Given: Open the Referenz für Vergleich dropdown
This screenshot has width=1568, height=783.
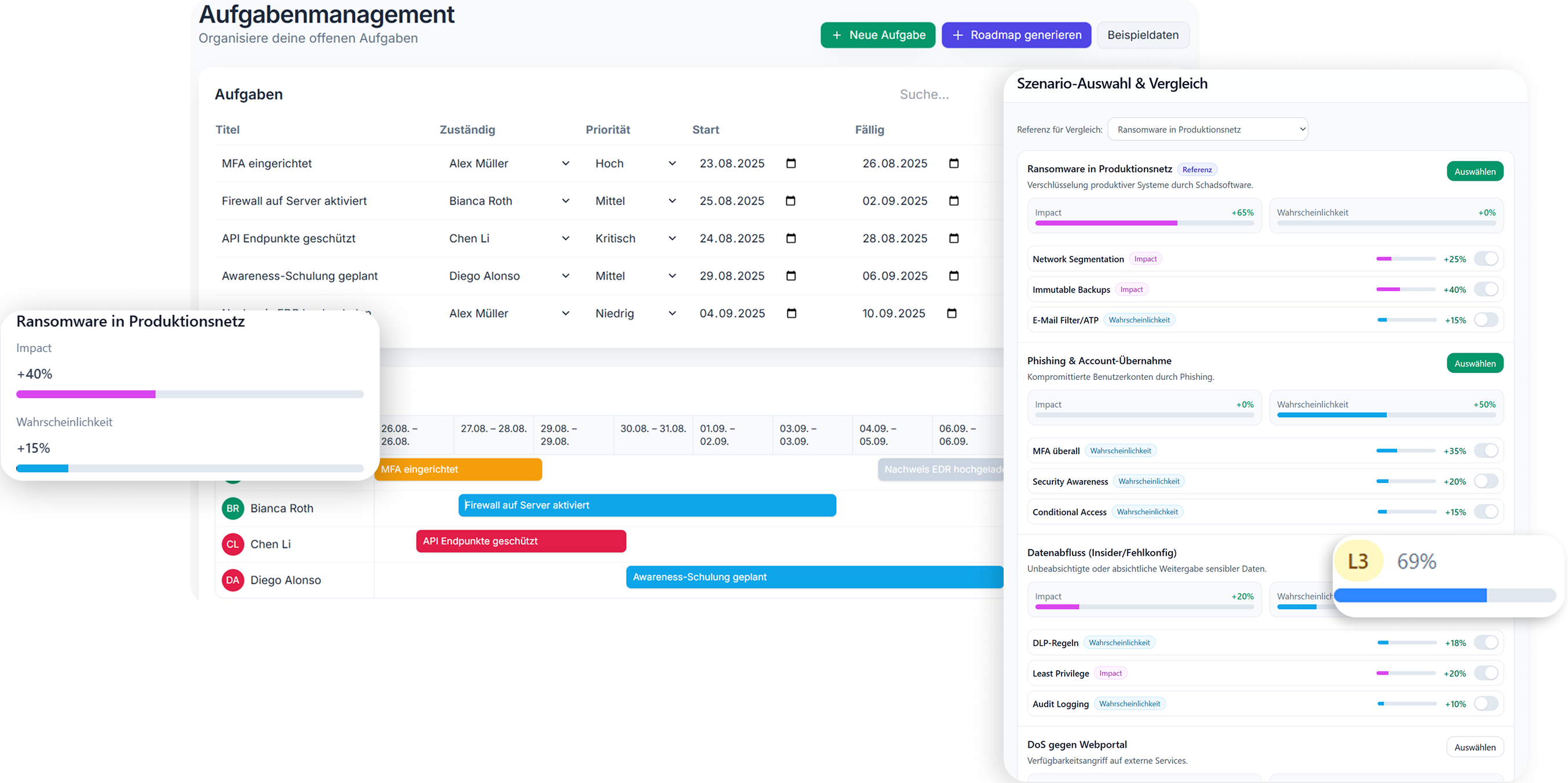Looking at the screenshot, I should 1207,130.
